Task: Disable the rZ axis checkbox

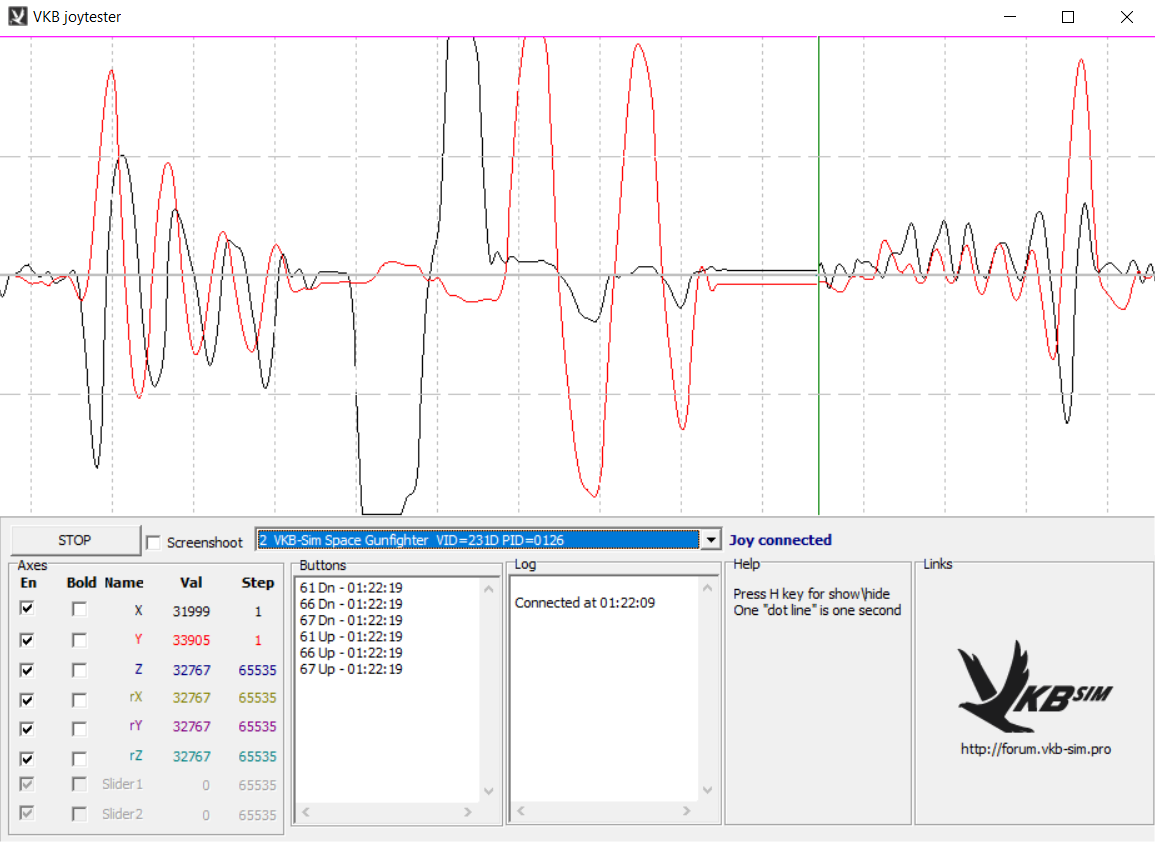Action: pos(27,757)
